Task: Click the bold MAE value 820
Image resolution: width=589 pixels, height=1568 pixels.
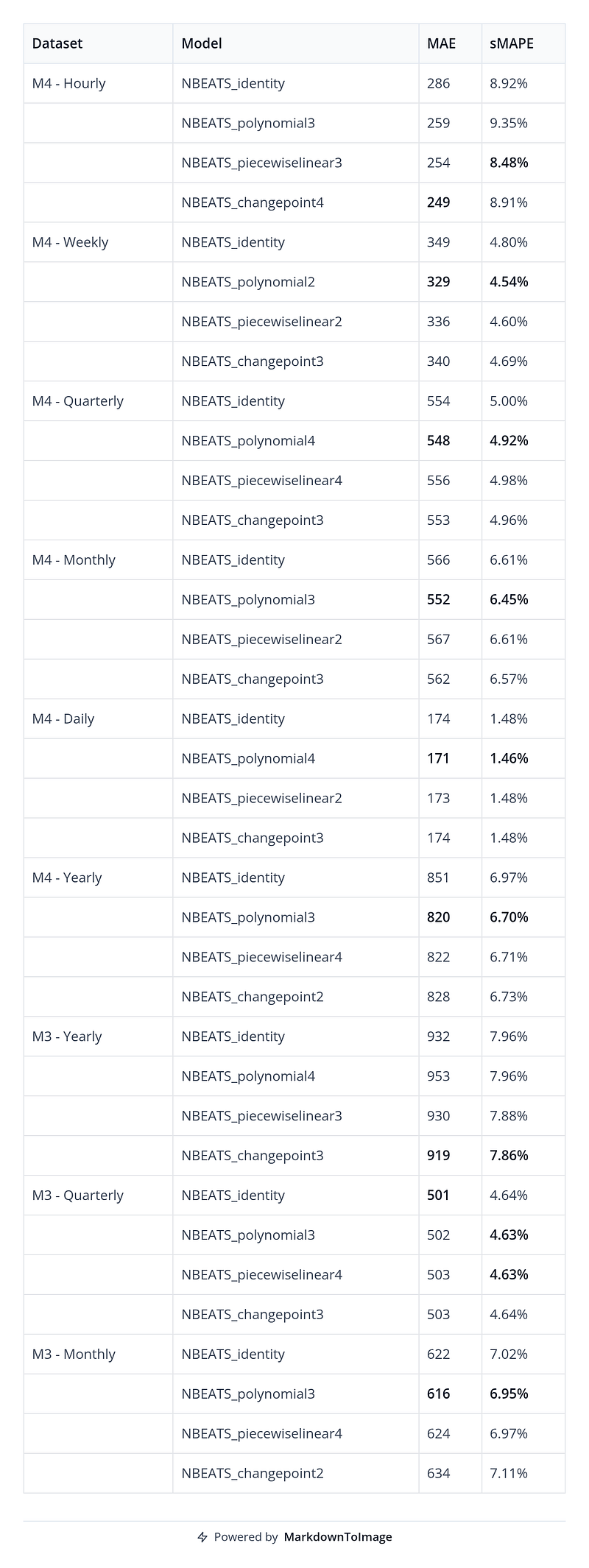Action: click(439, 917)
